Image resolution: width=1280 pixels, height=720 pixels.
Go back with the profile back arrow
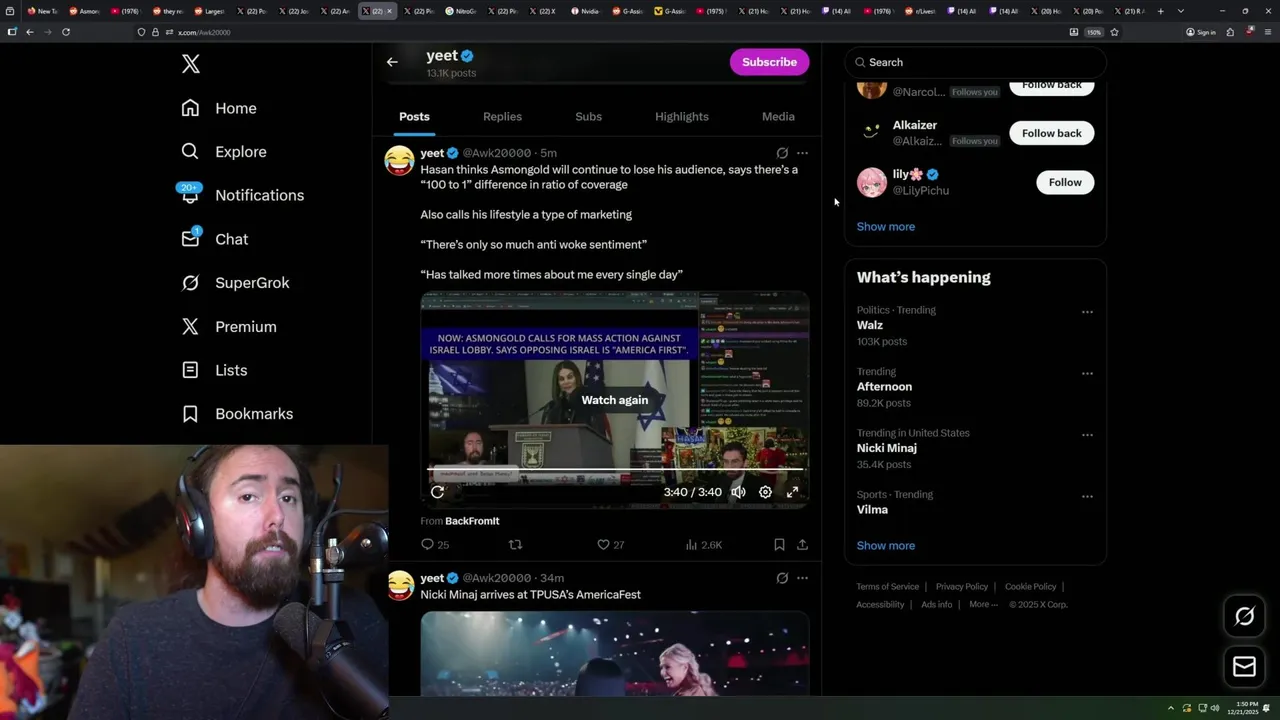coord(392,62)
